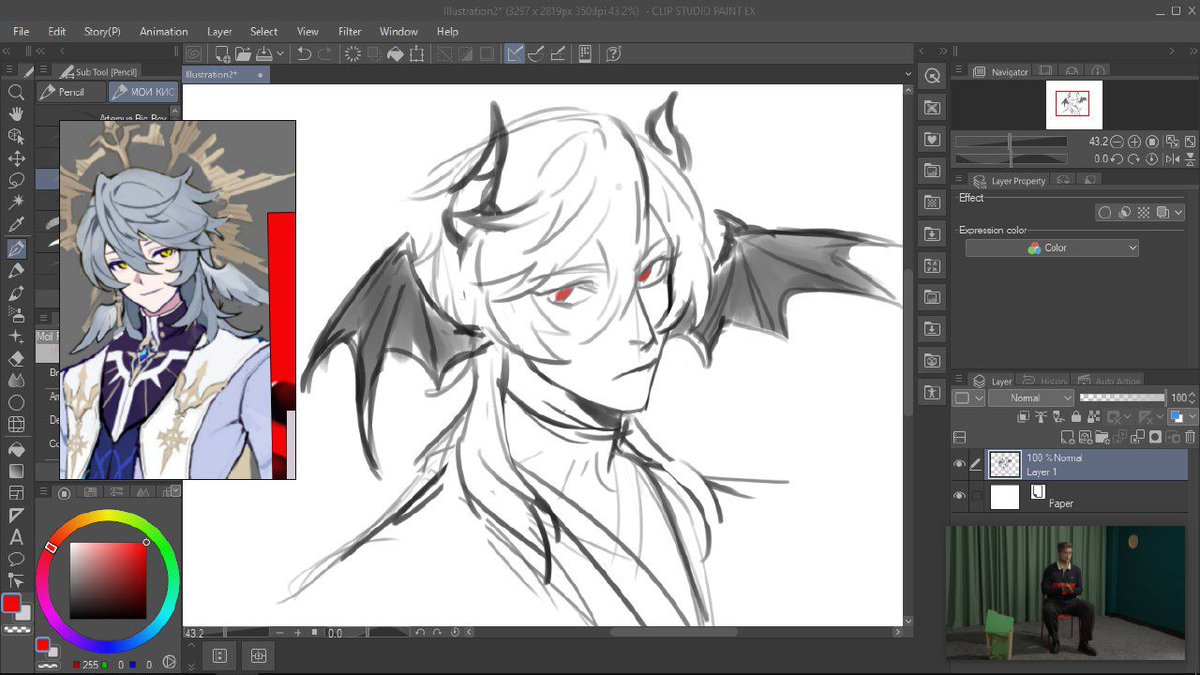Click the Save icon in command bar
Image resolution: width=1200 pixels, height=675 pixels.
tap(265, 54)
